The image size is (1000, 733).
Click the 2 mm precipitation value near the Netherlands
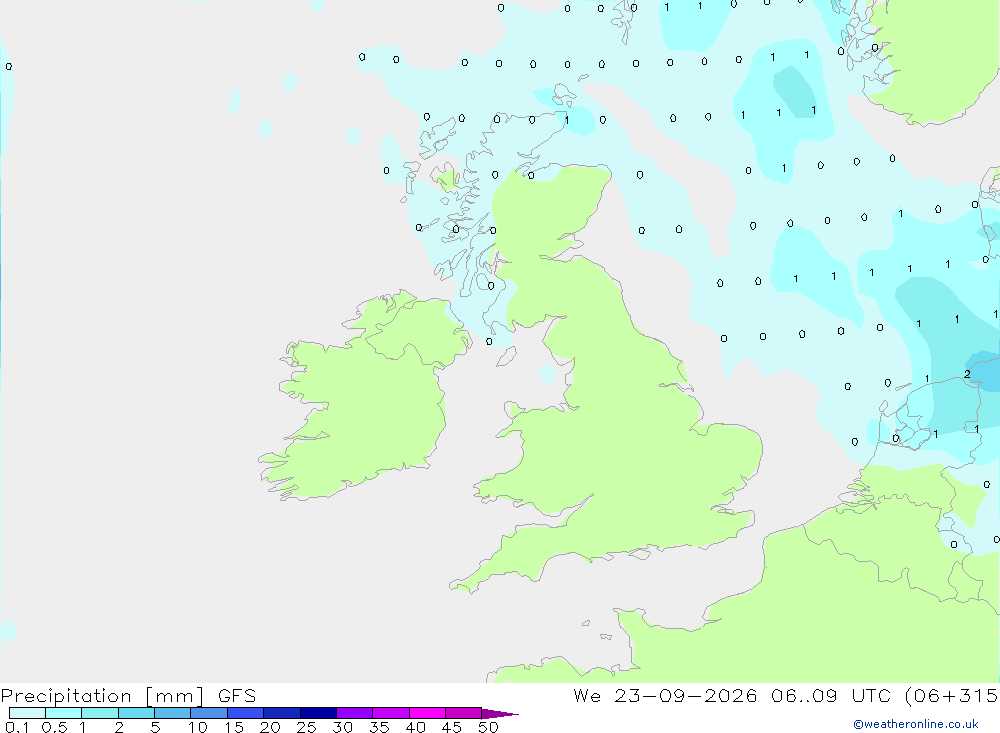coord(967,374)
